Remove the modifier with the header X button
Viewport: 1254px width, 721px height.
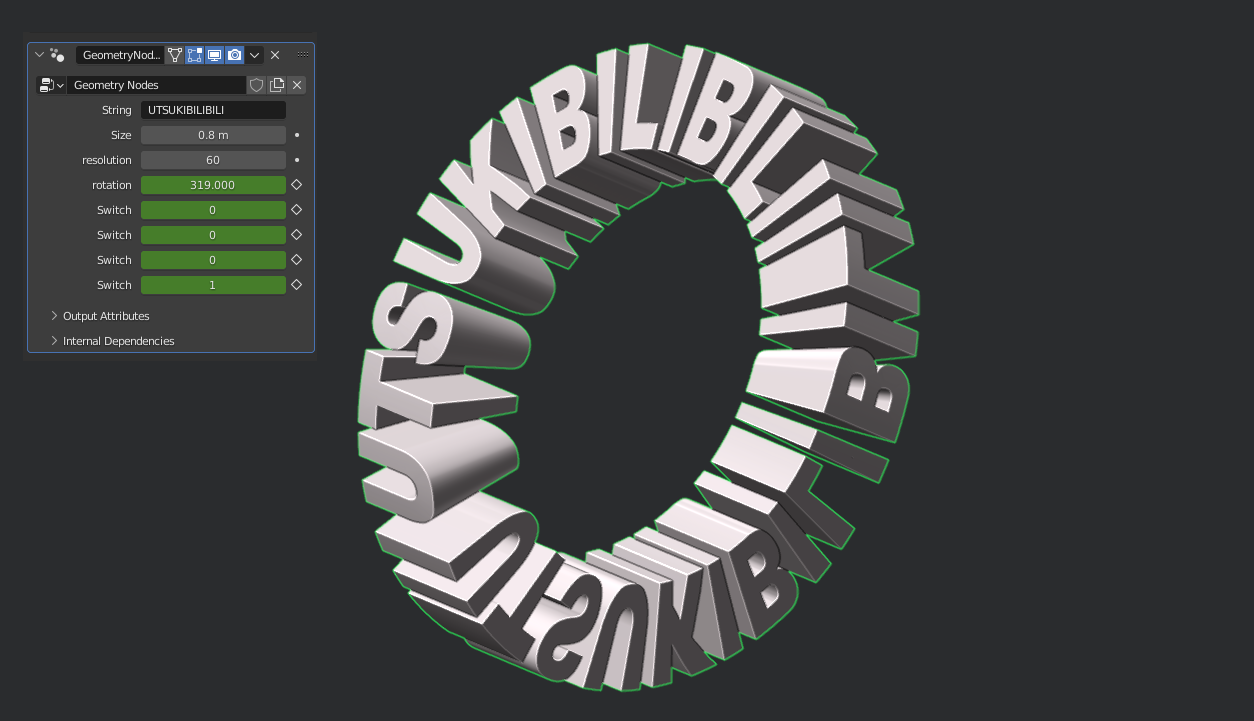(275, 55)
